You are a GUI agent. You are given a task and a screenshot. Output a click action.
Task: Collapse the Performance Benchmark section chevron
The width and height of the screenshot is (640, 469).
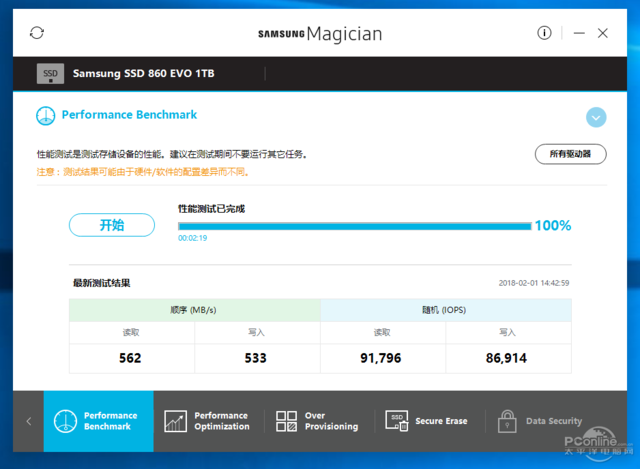click(596, 118)
